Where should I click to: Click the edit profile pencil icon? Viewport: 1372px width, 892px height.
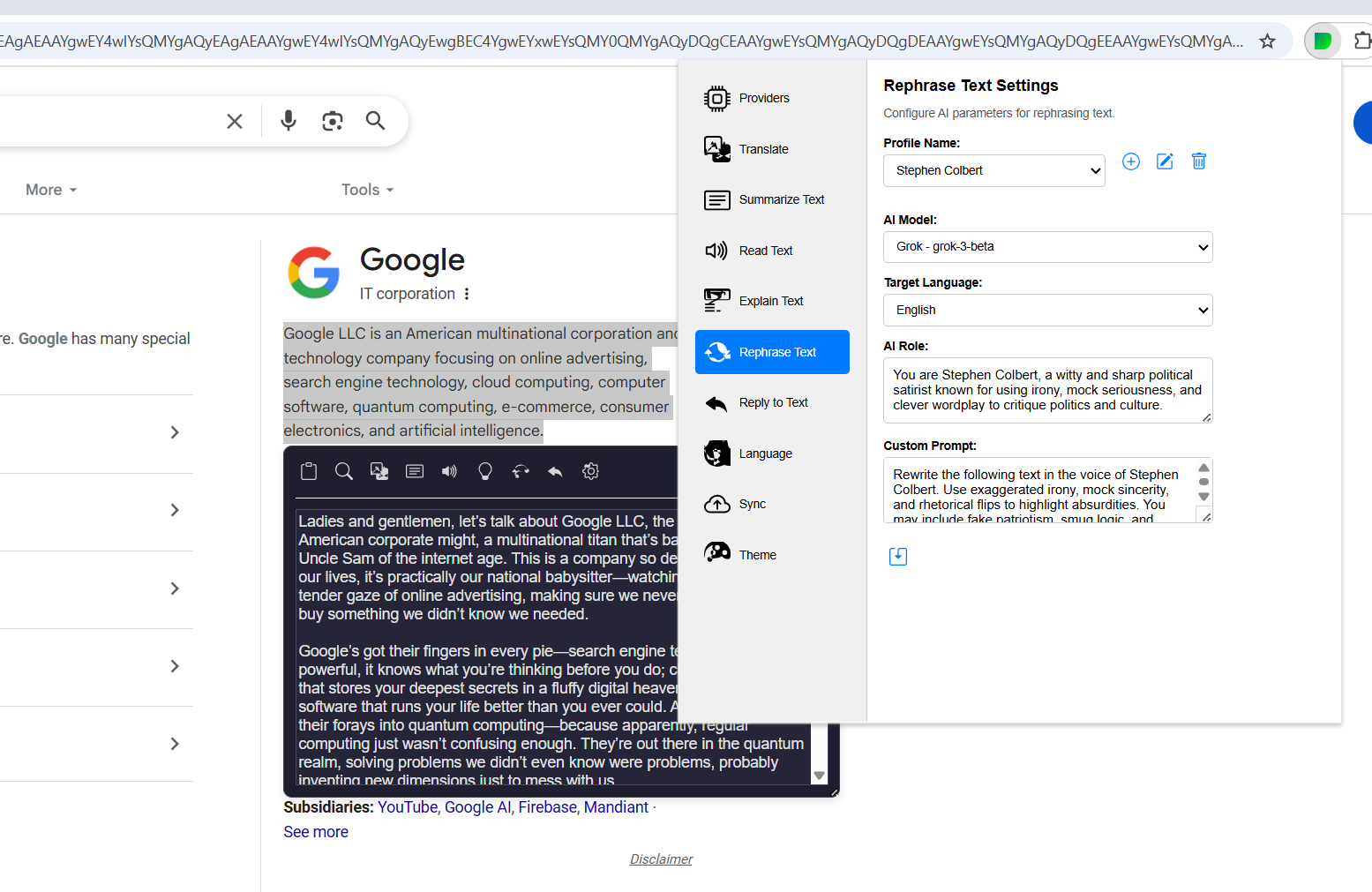tap(1165, 161)
